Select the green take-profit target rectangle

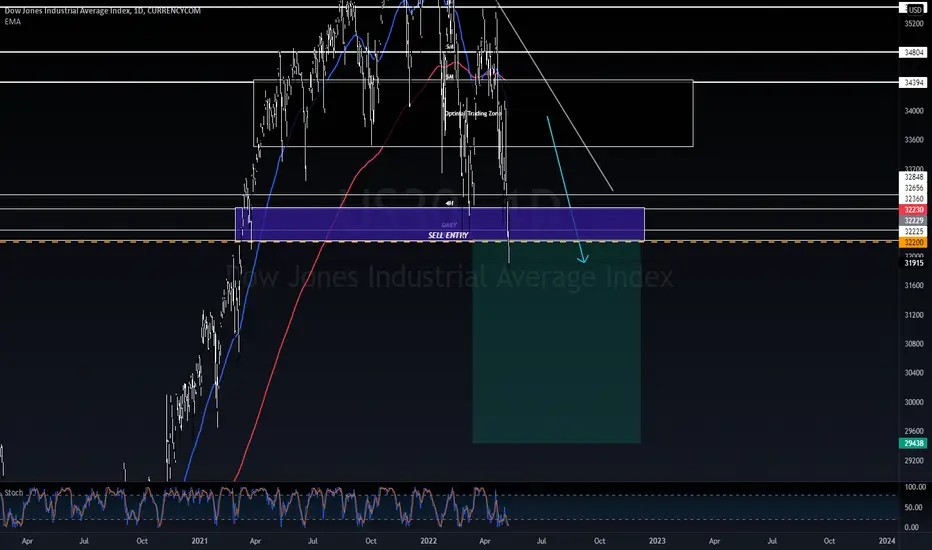coord(556,342)
